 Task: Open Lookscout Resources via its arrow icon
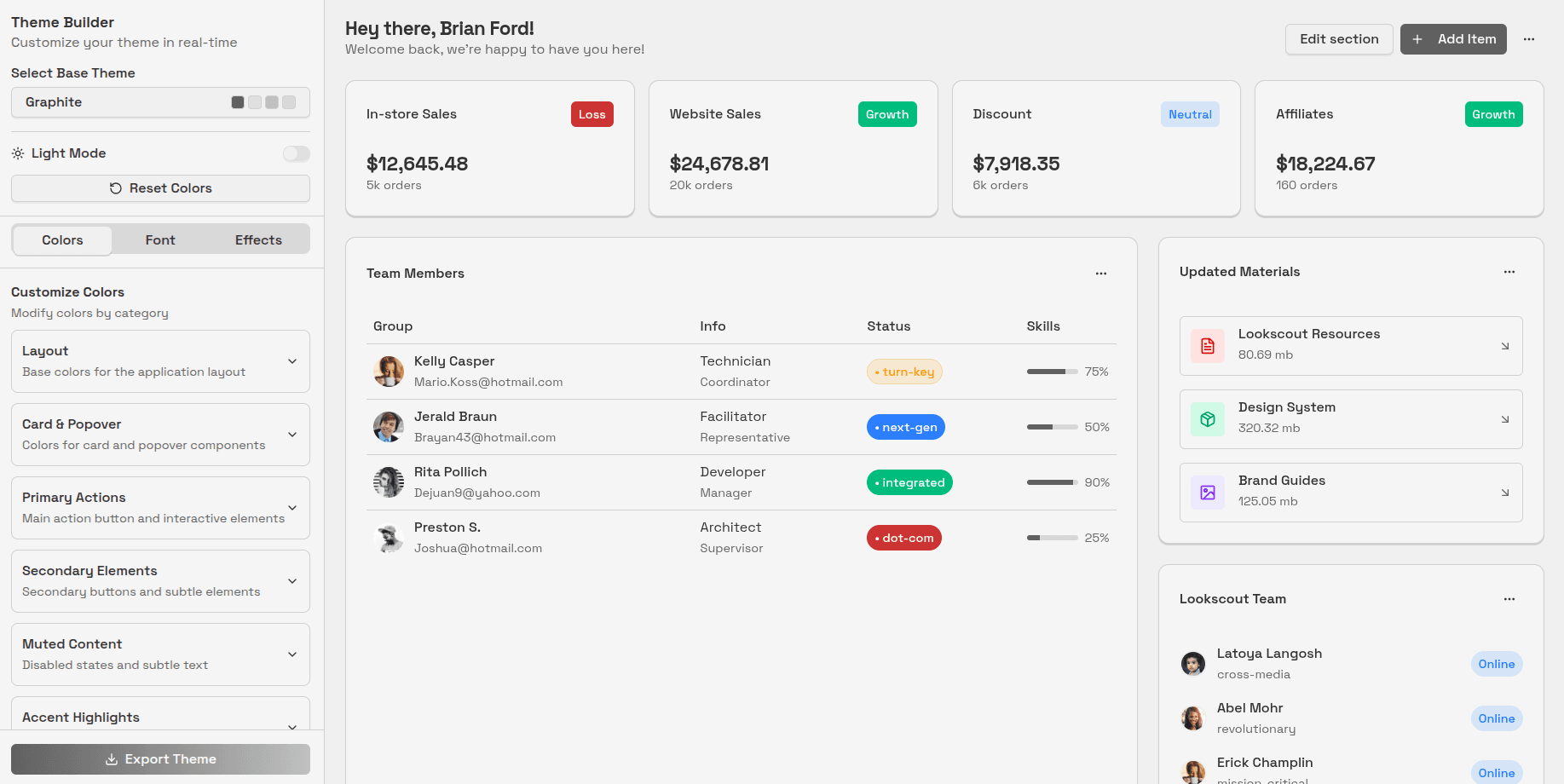click(x=1504, y=346)
